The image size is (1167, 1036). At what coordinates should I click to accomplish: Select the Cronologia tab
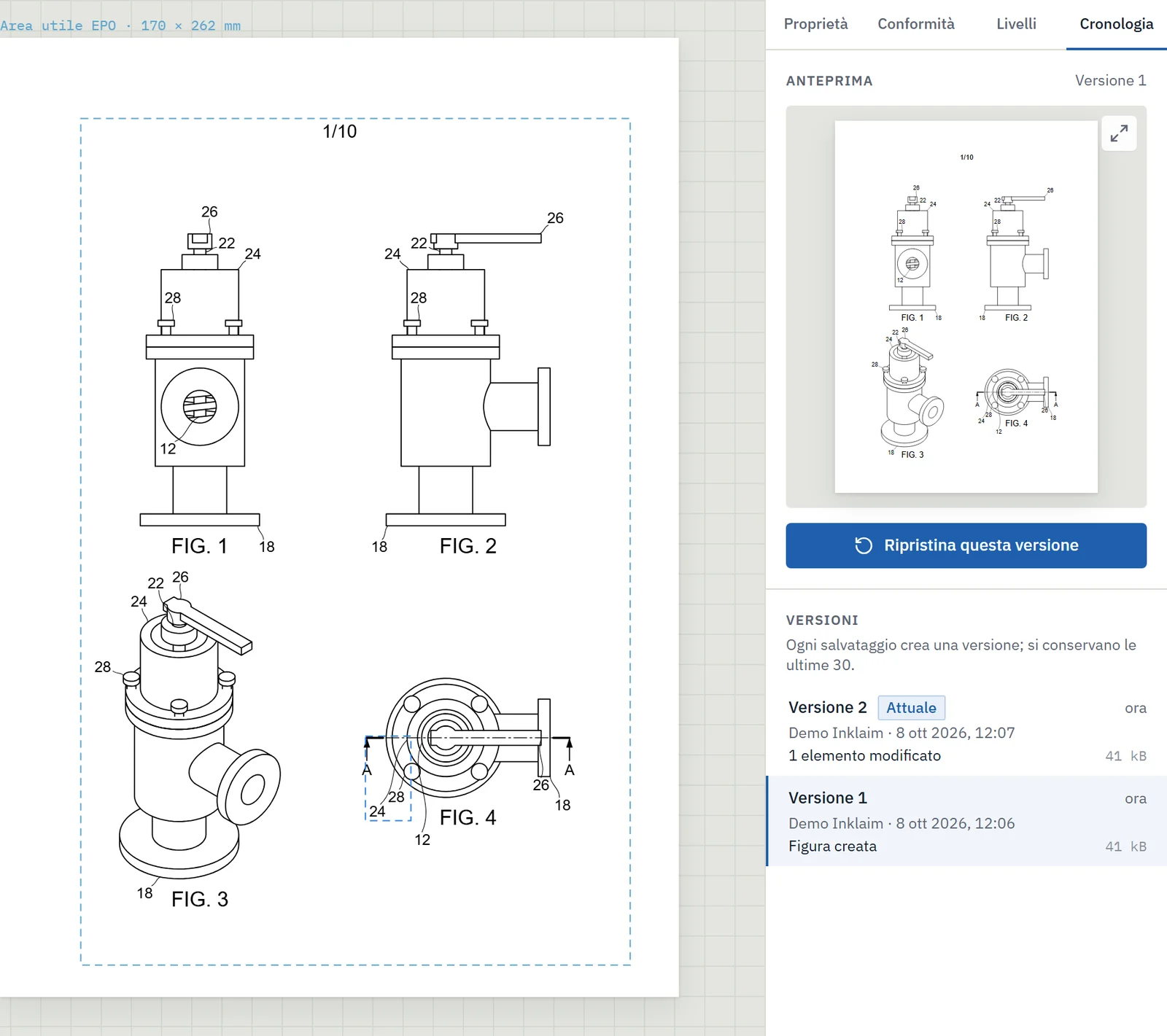tap(1116, 24)
